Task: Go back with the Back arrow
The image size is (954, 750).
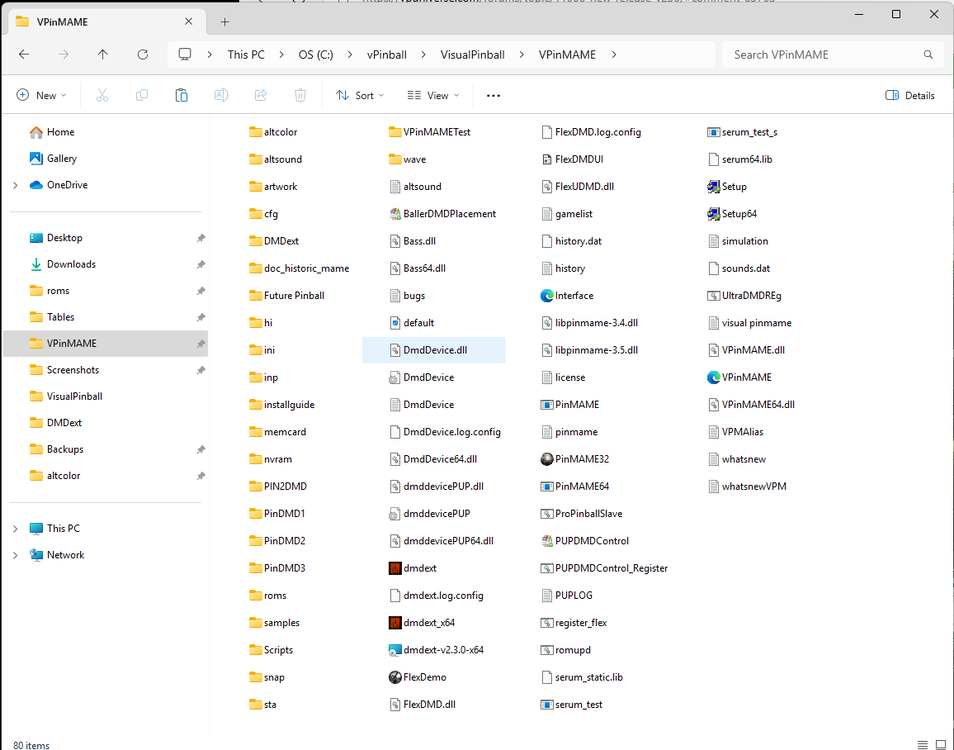Action: coord(24,55)
